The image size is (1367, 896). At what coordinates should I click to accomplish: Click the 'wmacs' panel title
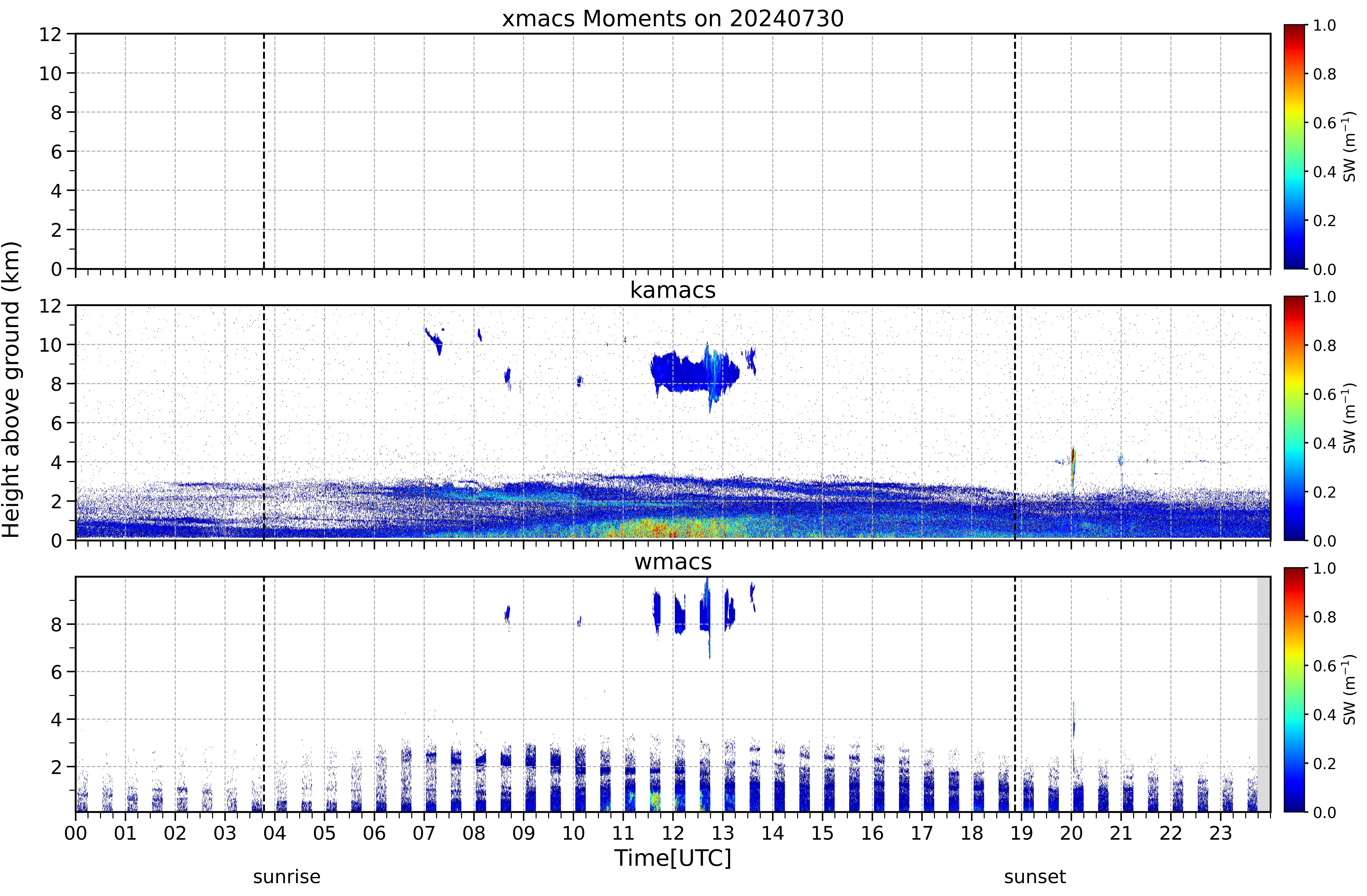[673, 562]
